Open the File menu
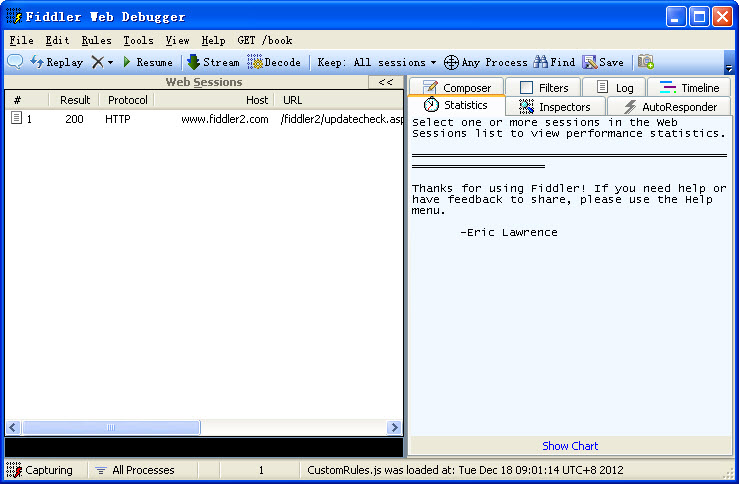This screenshot has width=739, height=484. [x=22, y=41]
